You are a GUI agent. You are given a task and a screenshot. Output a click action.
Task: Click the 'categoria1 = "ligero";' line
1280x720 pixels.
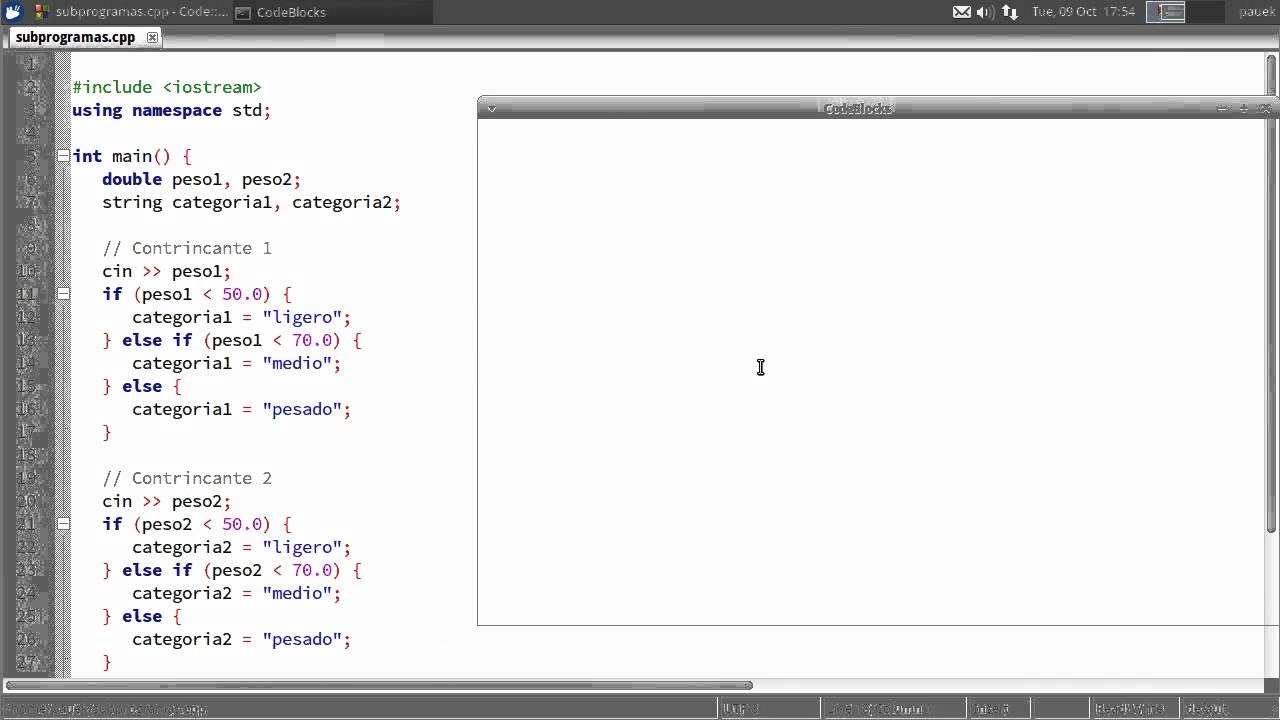click(x=241, y=317)
